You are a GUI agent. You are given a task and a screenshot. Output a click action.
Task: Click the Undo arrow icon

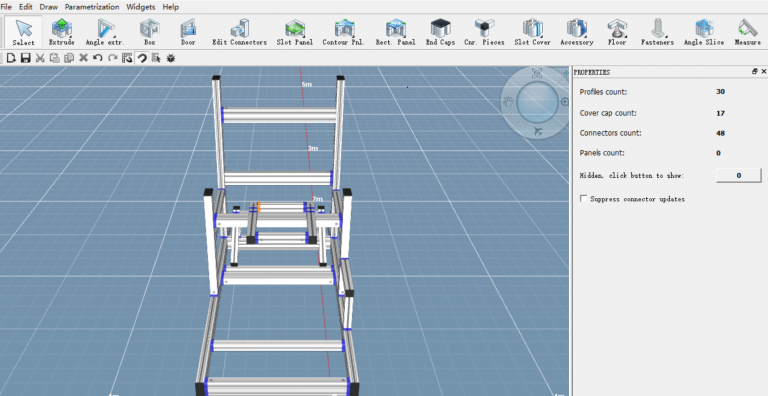click(97, 58)
